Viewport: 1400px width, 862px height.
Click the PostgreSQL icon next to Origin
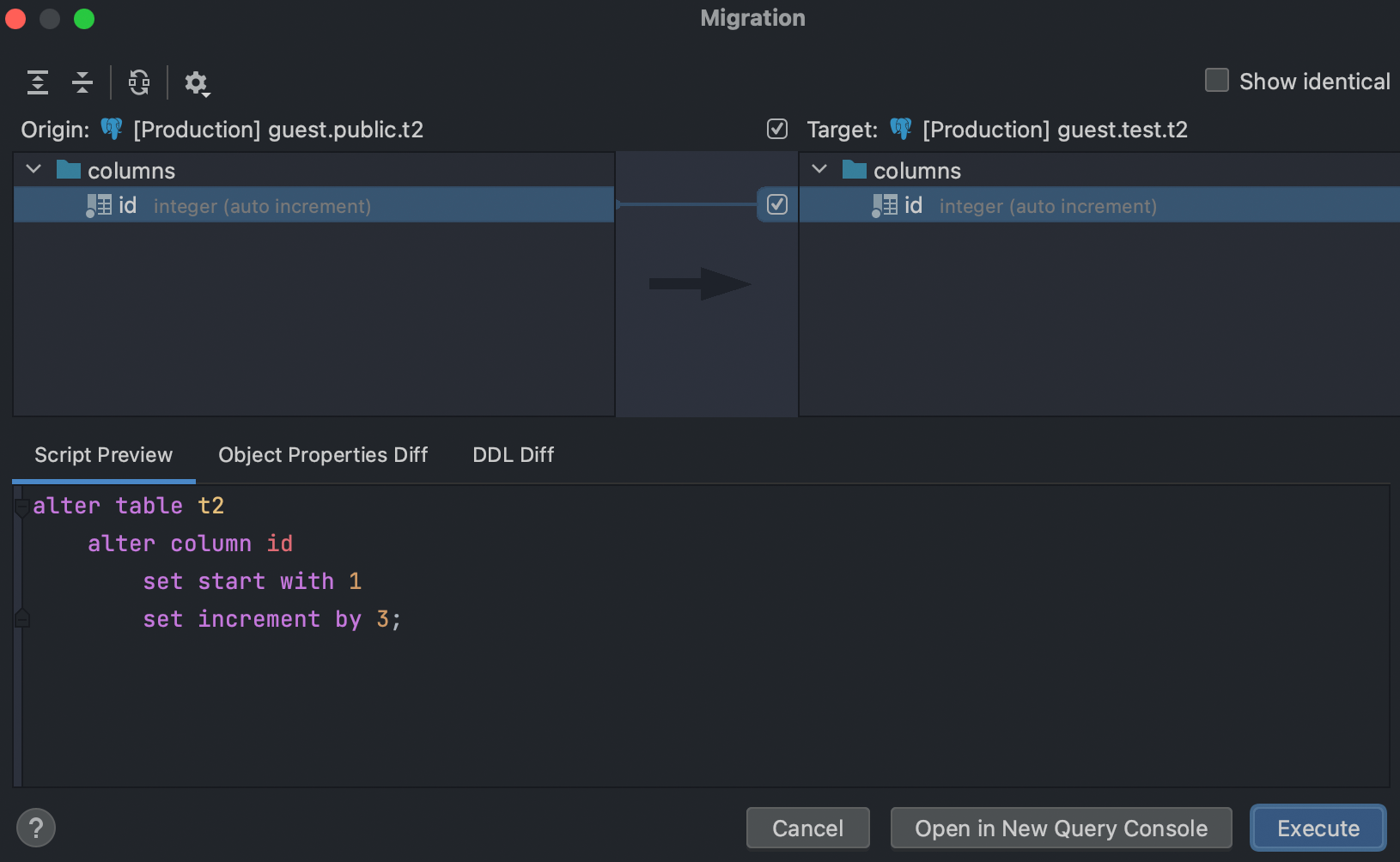pos(112,129)
